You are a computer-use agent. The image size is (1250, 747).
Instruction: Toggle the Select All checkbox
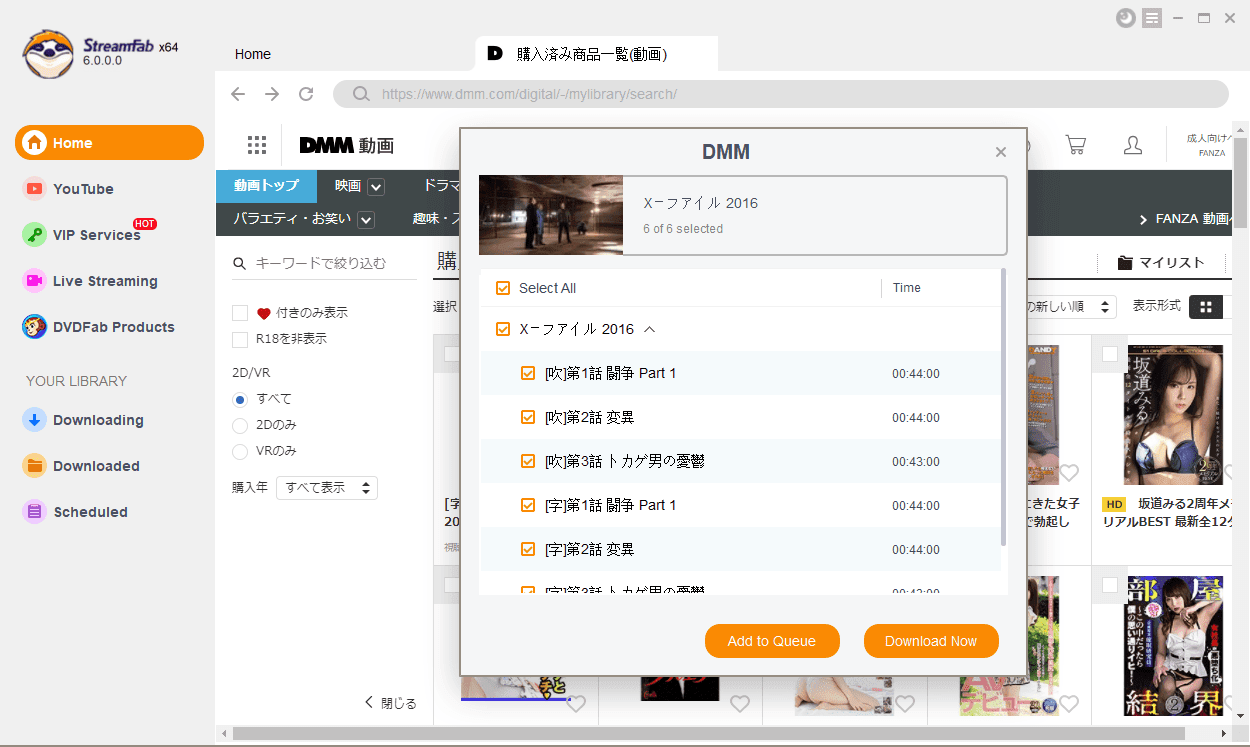click(503, 288)
